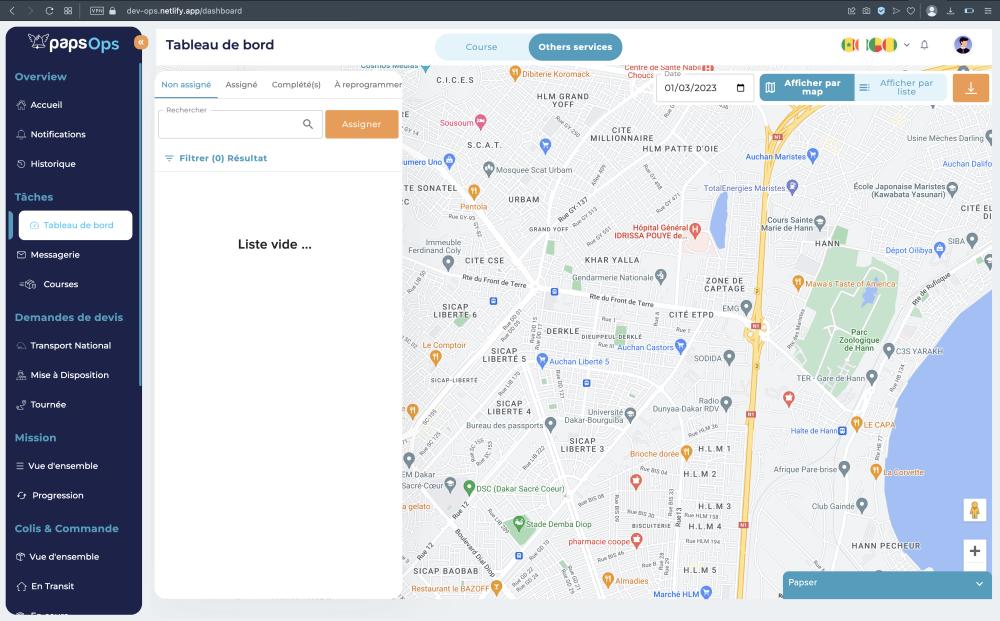The height and width of the screenshot is (621, 1000).
Task: Click the Stade Demba Diop marker
Action: 519,523
